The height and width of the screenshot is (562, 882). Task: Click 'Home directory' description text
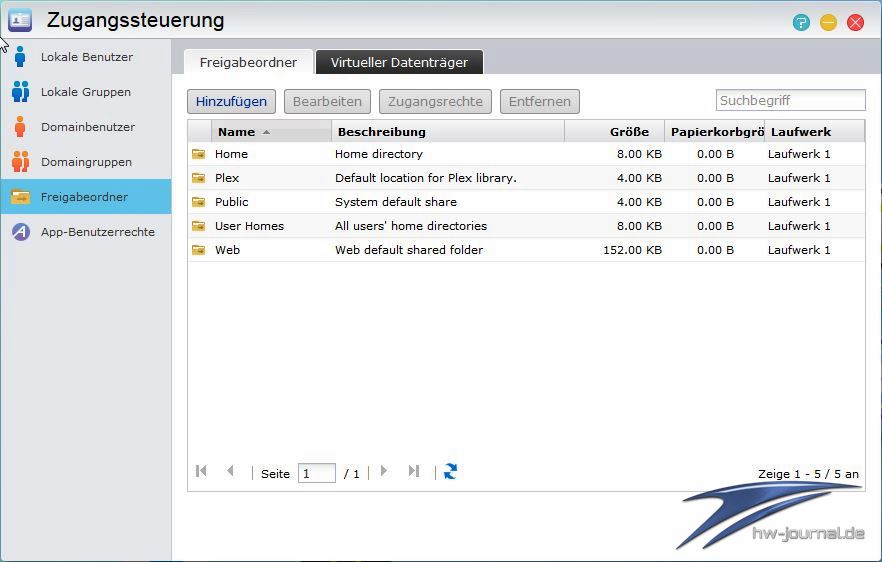379,154
